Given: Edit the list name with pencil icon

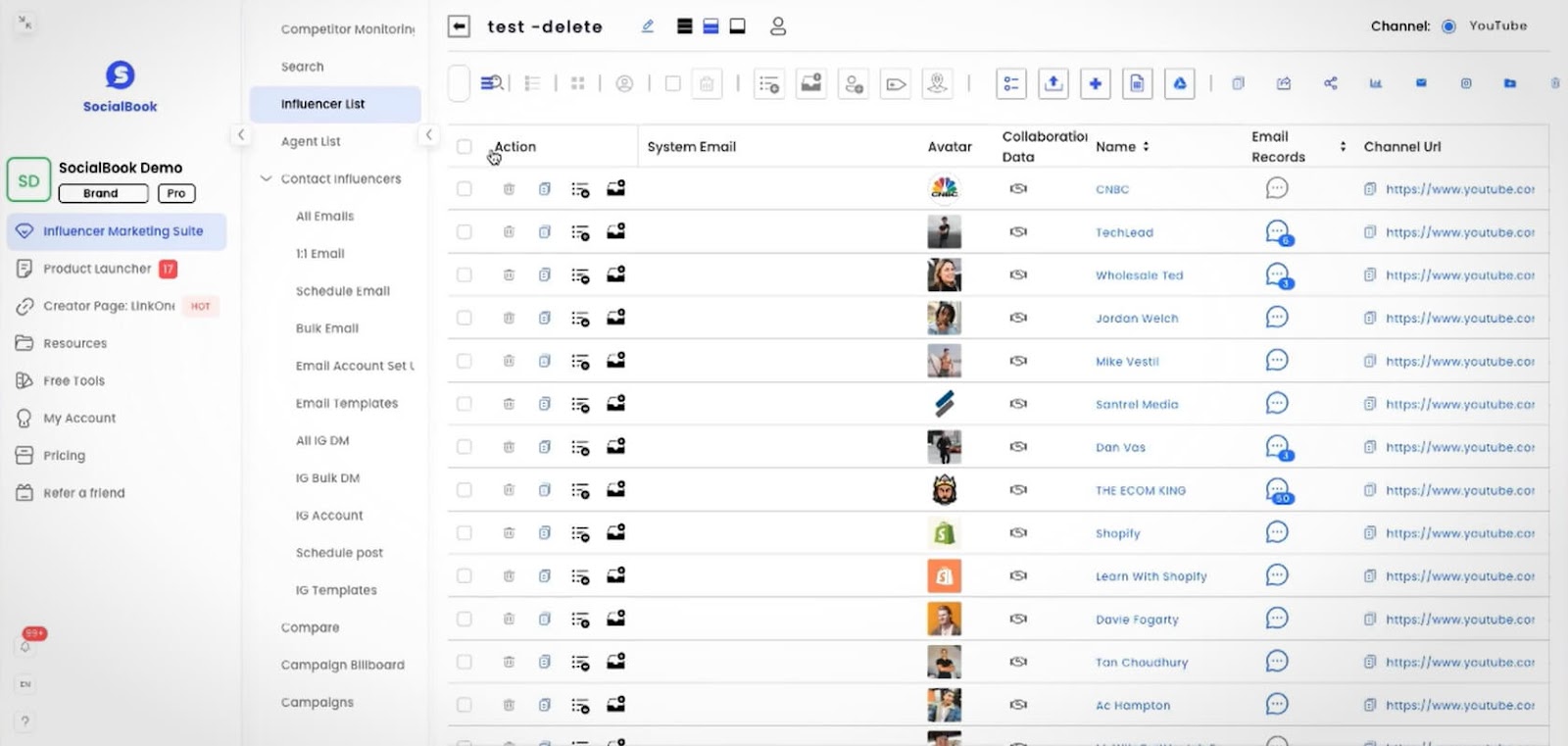Looking at the screenshot, I should (648, 26).
